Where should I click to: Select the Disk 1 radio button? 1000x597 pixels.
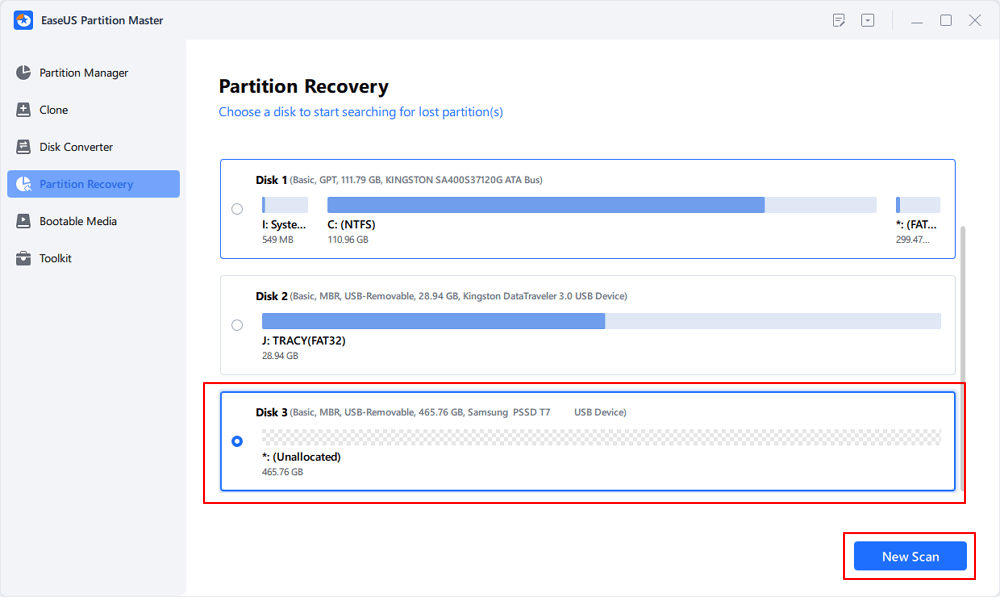237,209
